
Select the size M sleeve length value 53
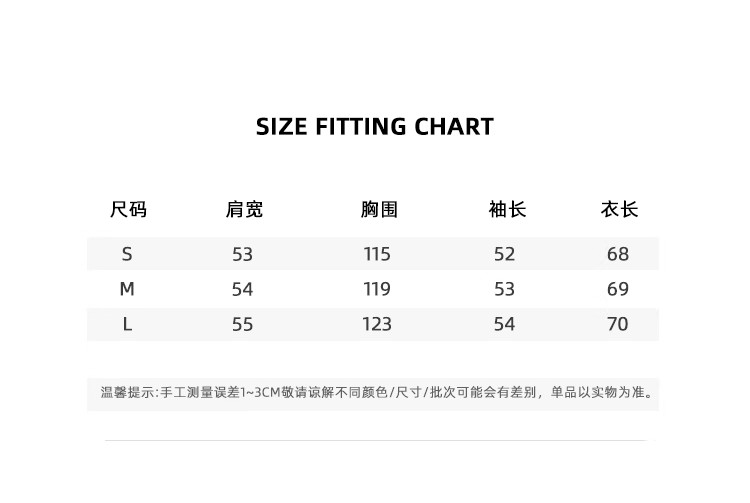click(505, 289)
